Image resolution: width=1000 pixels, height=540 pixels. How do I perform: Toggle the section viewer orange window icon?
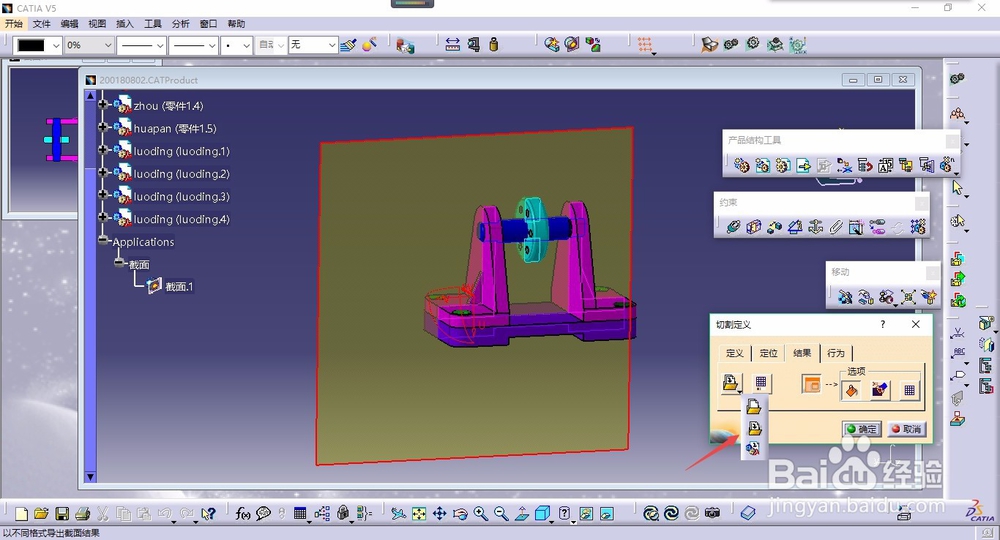(811, 384)
